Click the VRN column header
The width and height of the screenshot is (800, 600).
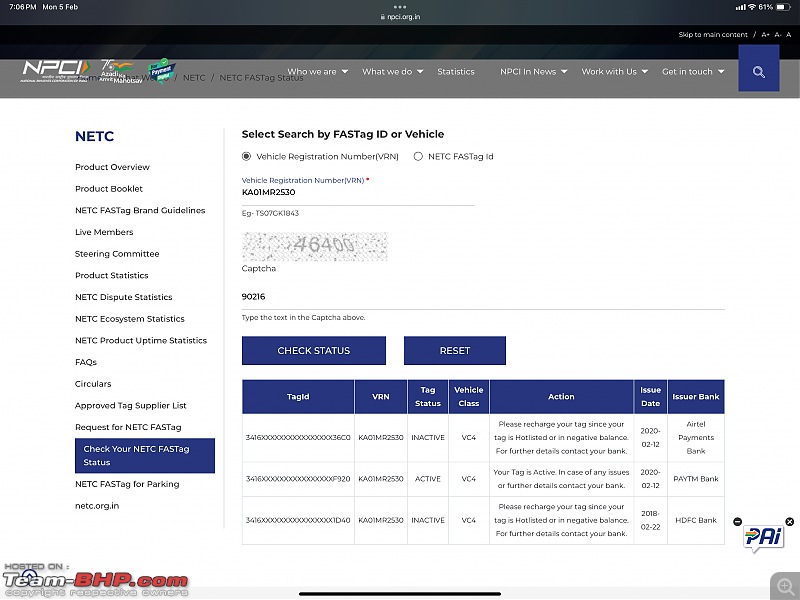(381, 396)
